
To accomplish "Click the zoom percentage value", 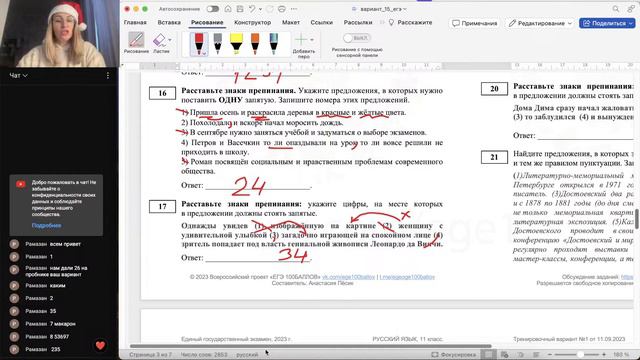I will [621, 355].
